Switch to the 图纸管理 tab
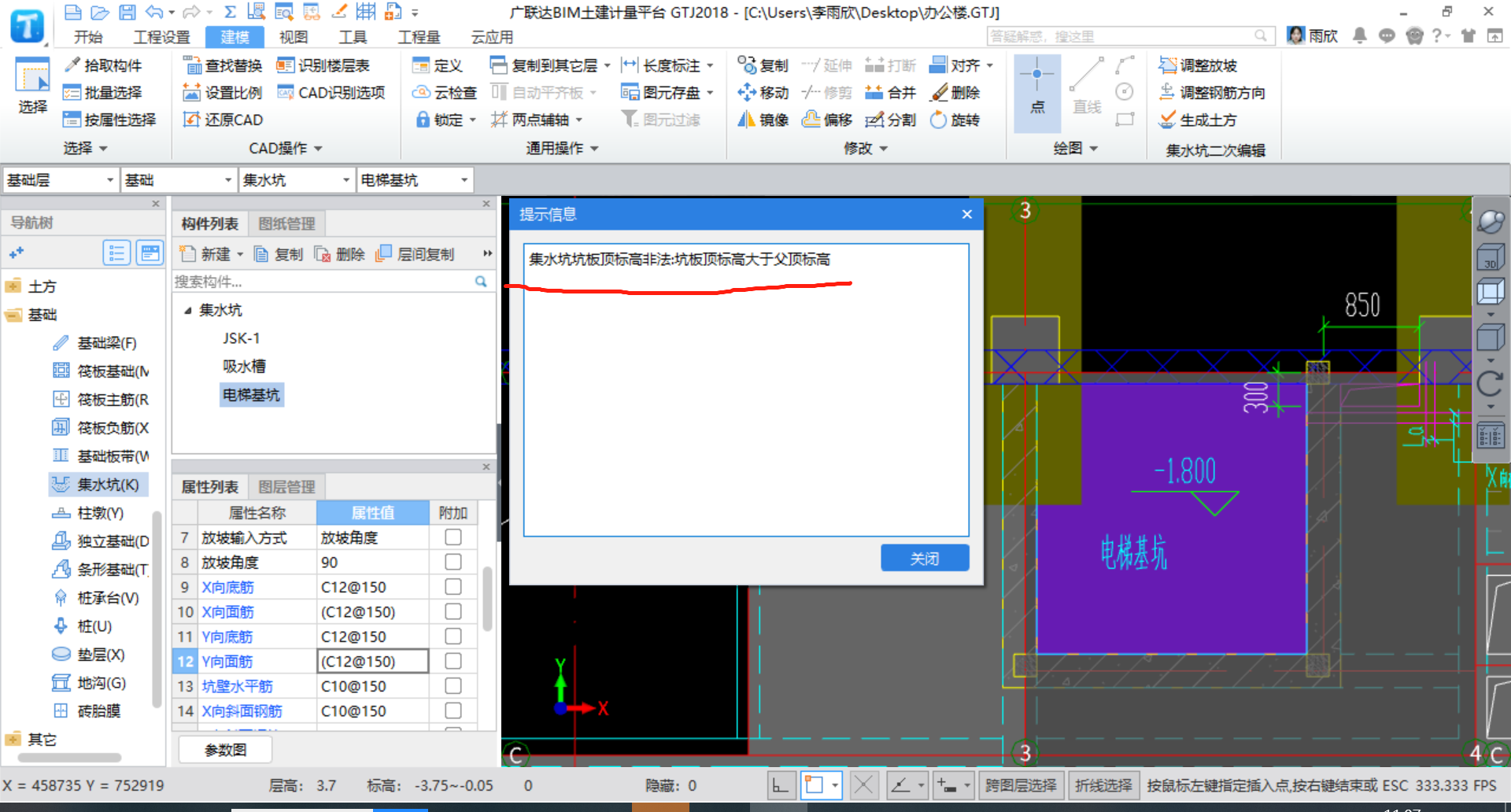The height and width of the screenshot is (812, 1511). (x=286, y=224)
